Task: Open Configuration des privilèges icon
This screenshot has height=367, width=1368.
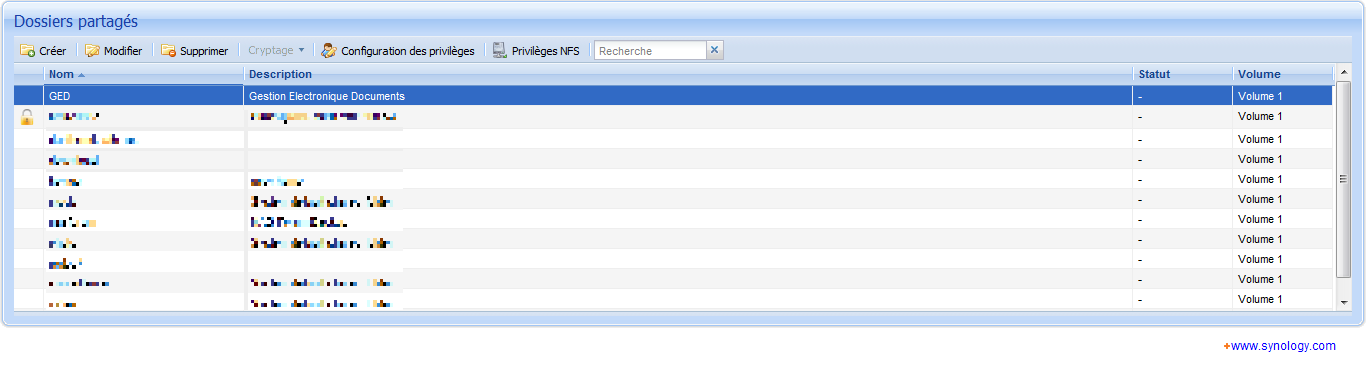Action: click(x=329, y=51)
